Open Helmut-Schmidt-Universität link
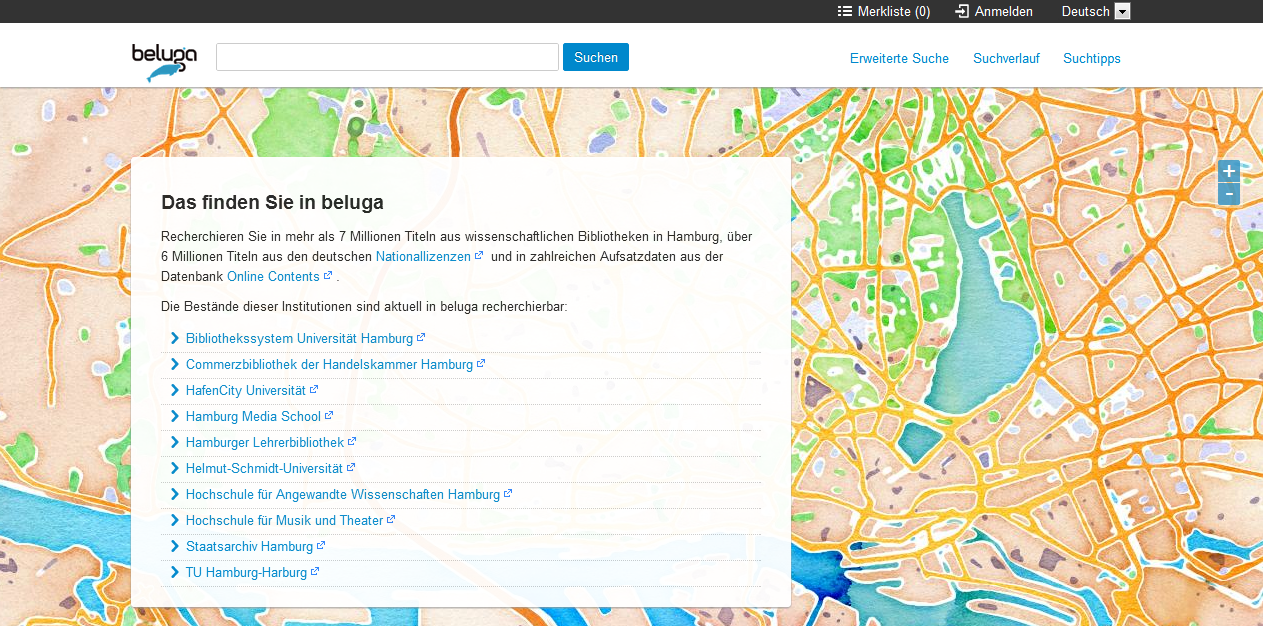 click(264, 468)
